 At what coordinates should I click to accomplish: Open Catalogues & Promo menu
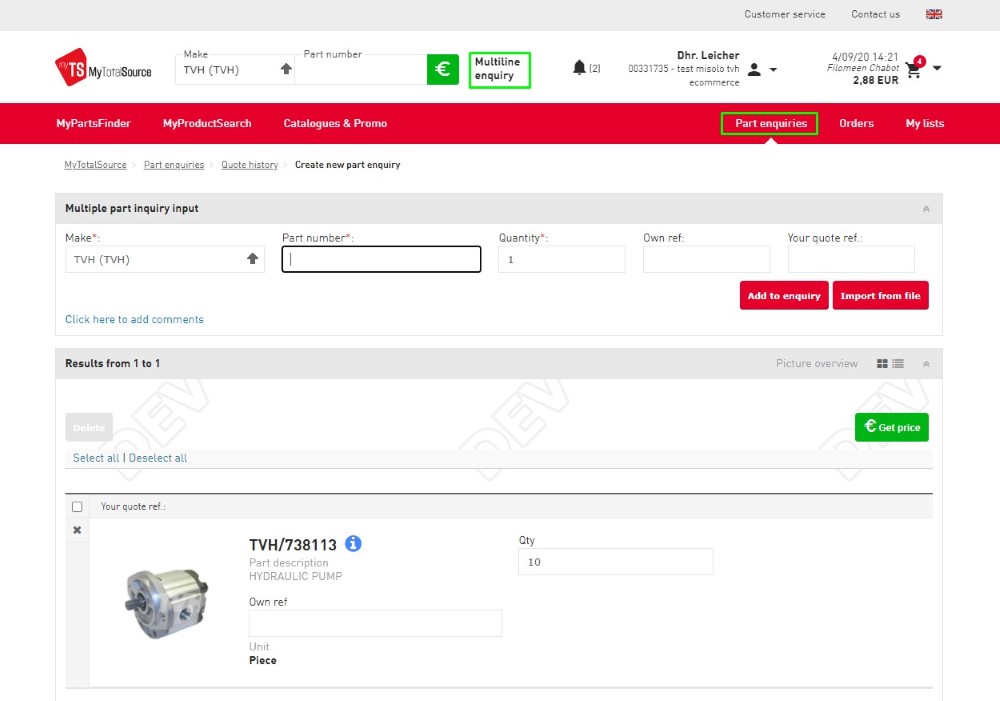335,123
